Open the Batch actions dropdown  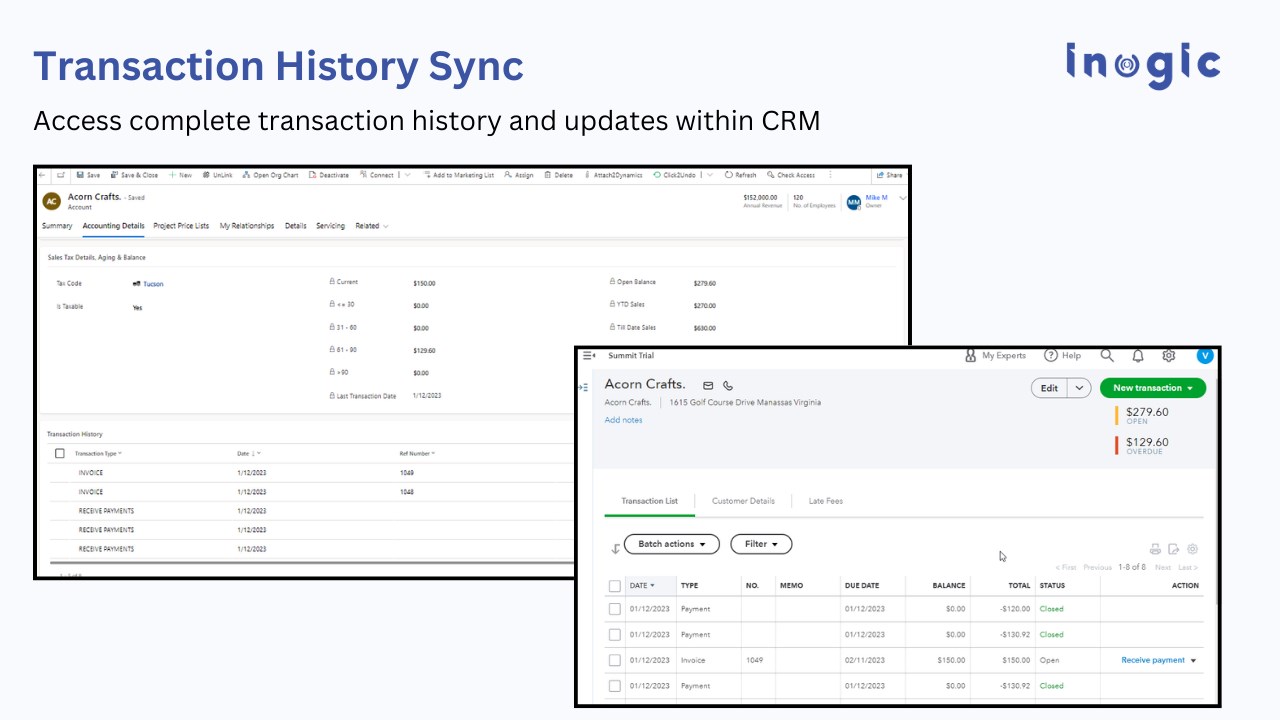[672, 544]
